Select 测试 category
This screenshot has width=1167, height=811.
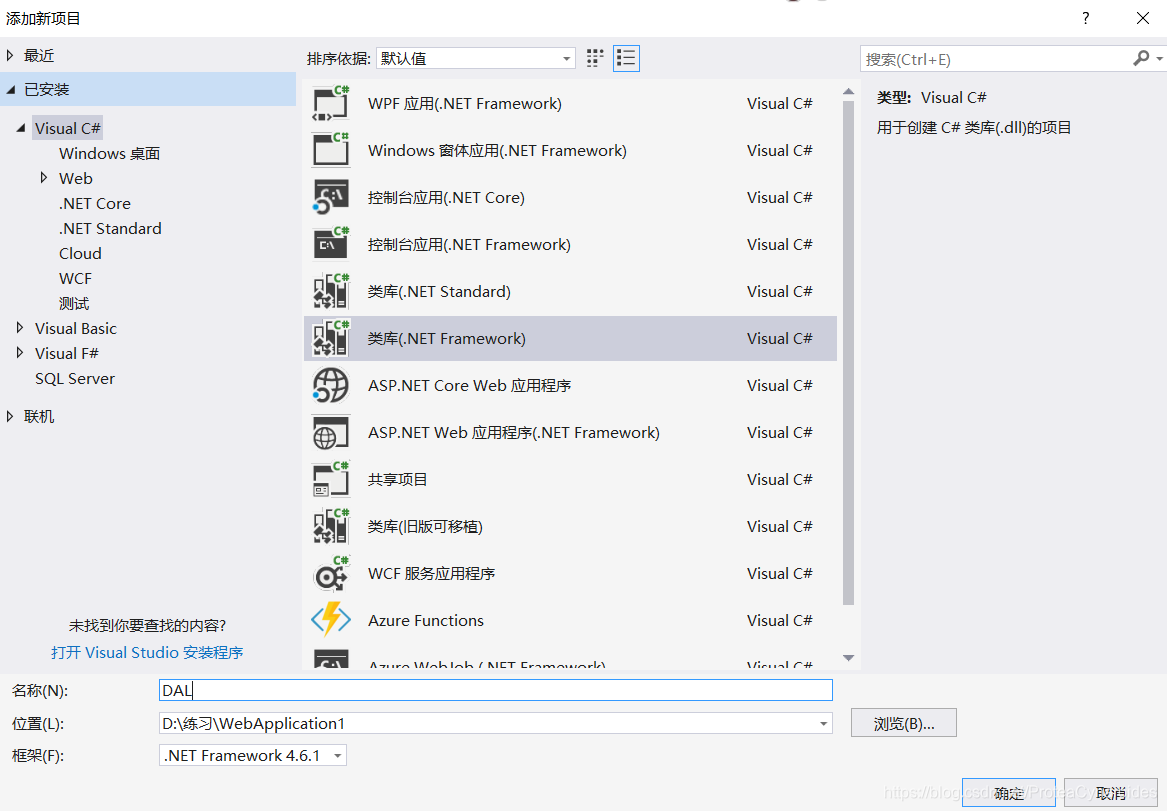coord(74,304)
